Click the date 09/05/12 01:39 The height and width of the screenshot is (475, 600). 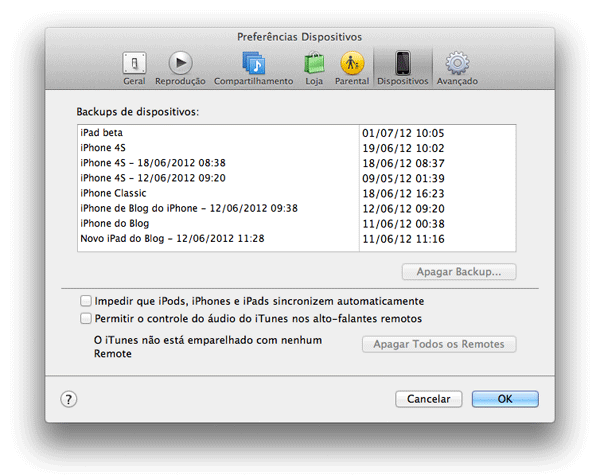click(403, 178)
